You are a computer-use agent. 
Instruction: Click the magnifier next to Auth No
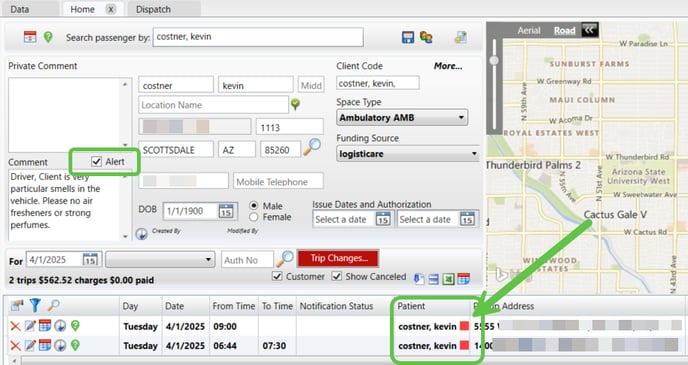pyautogui.click(x=285, y=259)
